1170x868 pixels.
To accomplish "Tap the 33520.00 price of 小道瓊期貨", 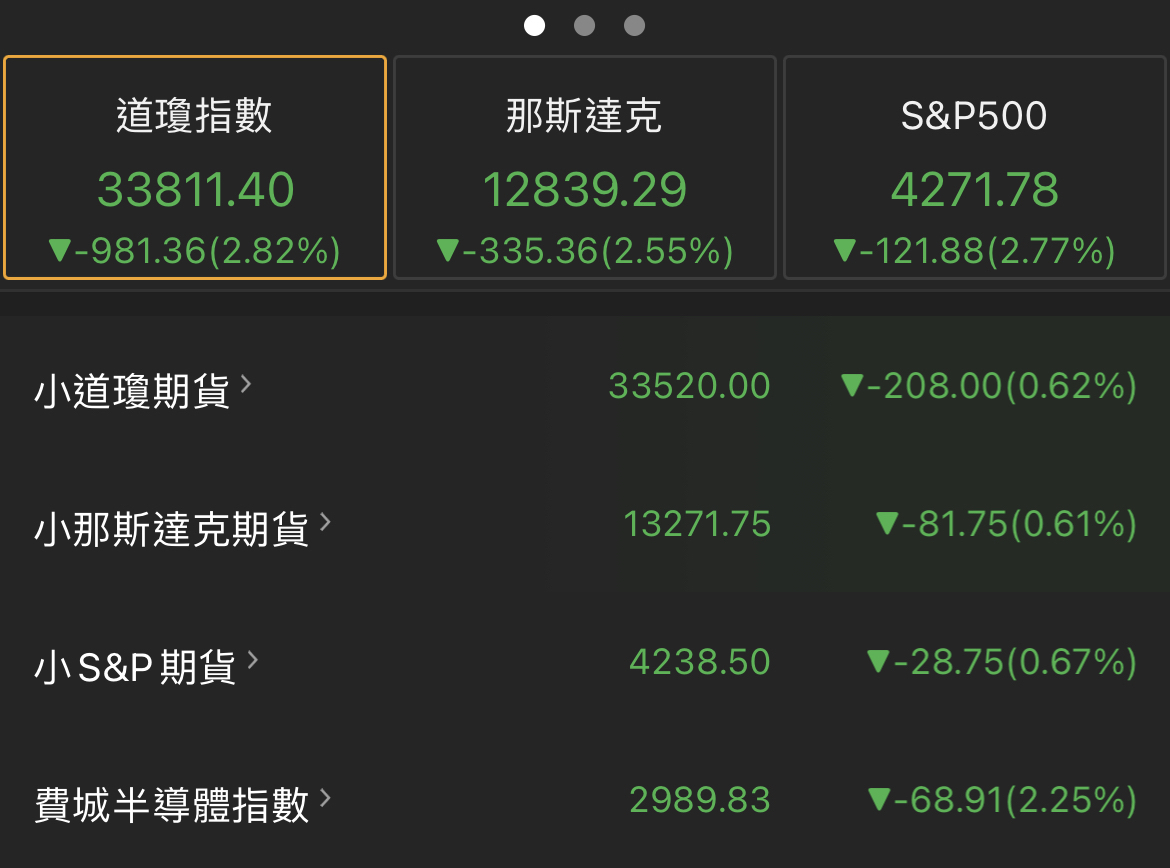I will pyautogui.click(x=689, y=386).
